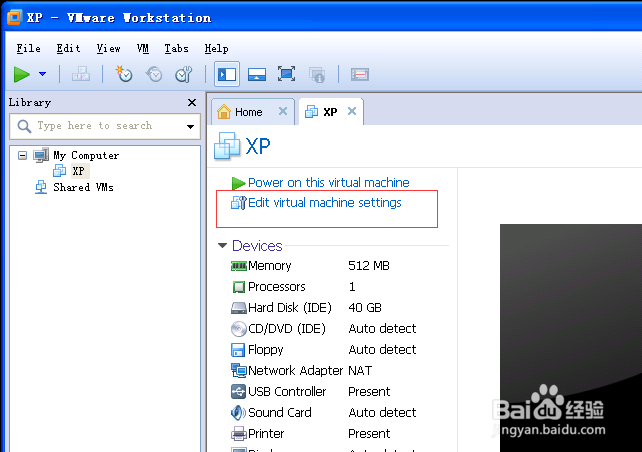Switch to the XP tab
The width and height of the screenshot is (642, 452).
pyautogui.click(x=330, y=112)
